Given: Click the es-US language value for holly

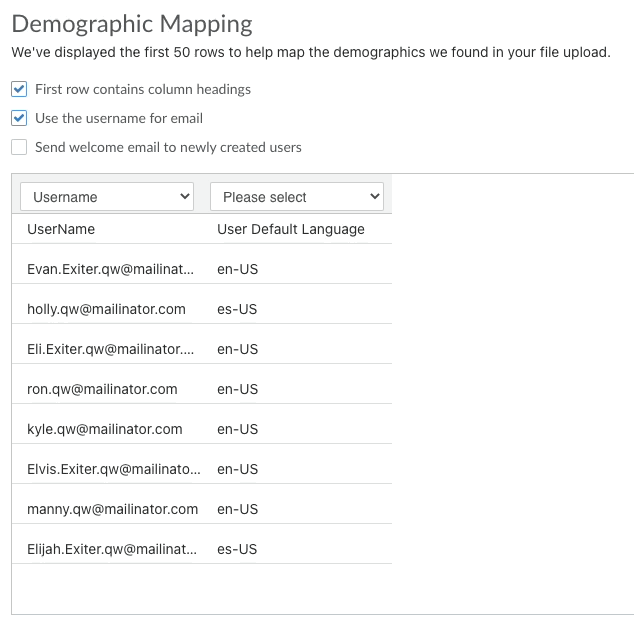Looking at the screenshot, I should coord(237,309).
